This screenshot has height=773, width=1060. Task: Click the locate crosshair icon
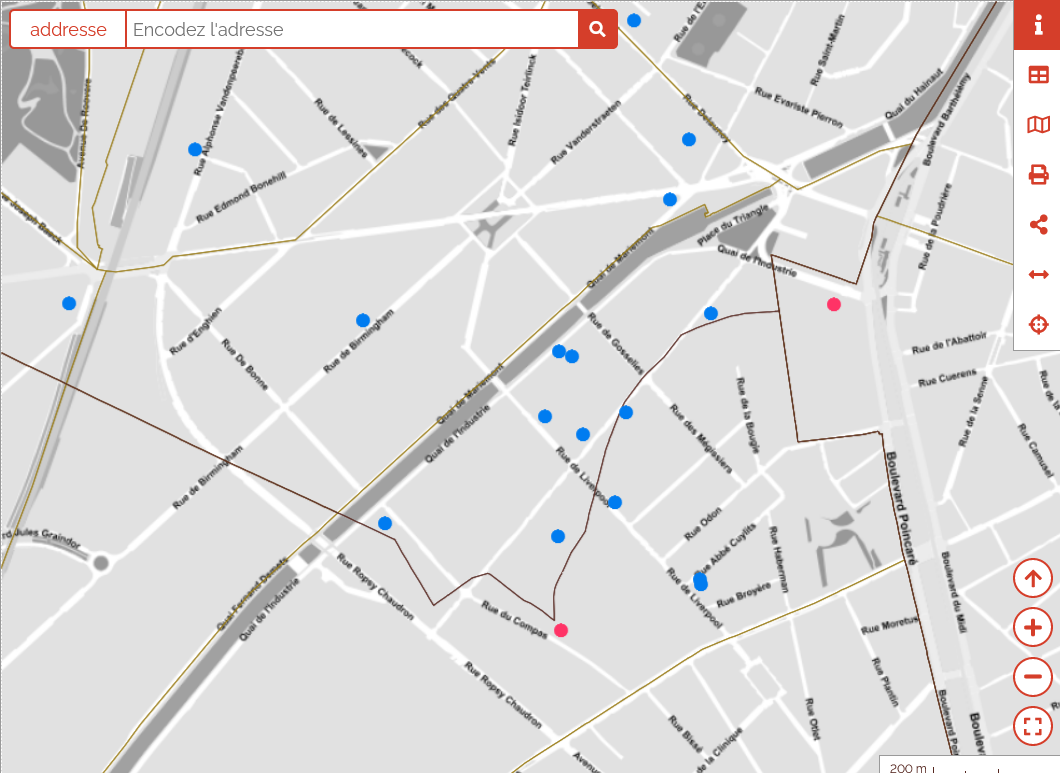[1038, 325]
